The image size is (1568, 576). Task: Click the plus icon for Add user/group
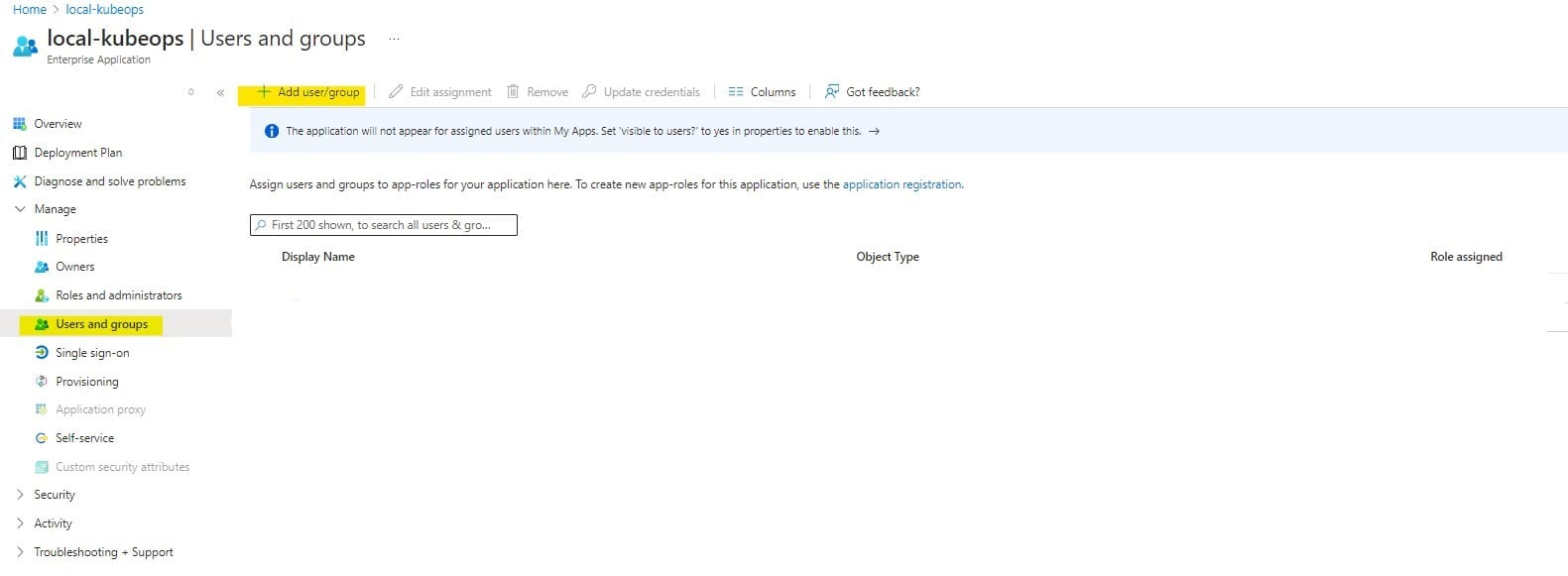tap(264, 92)
